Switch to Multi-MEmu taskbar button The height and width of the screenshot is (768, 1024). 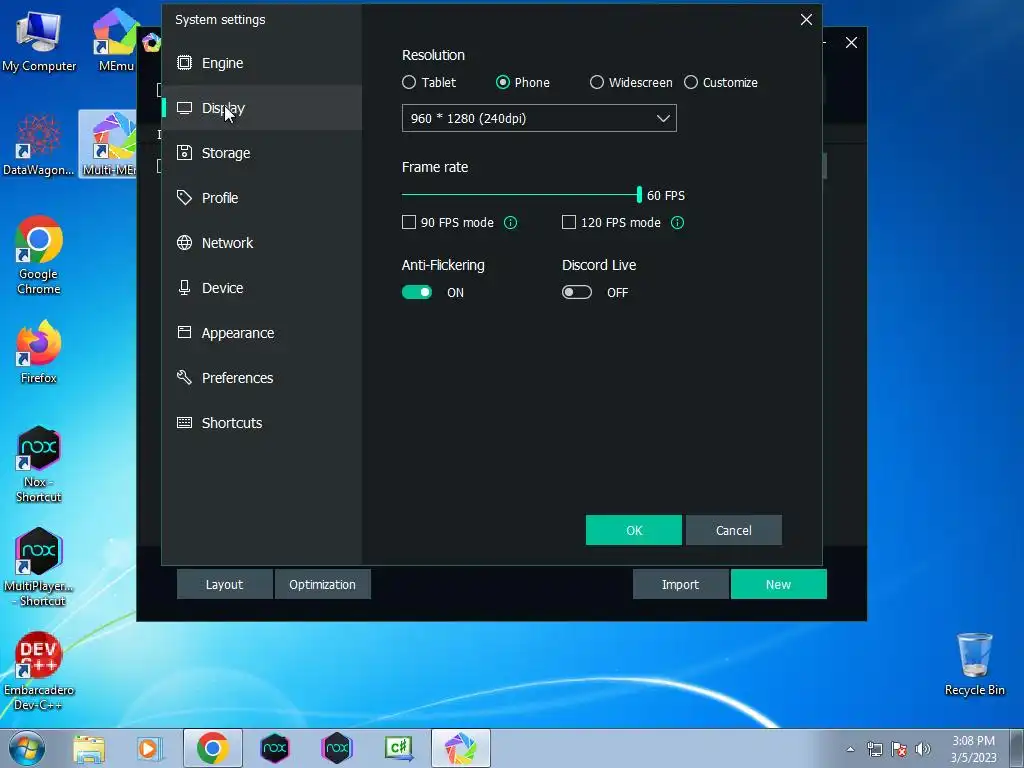pos(460,748)
